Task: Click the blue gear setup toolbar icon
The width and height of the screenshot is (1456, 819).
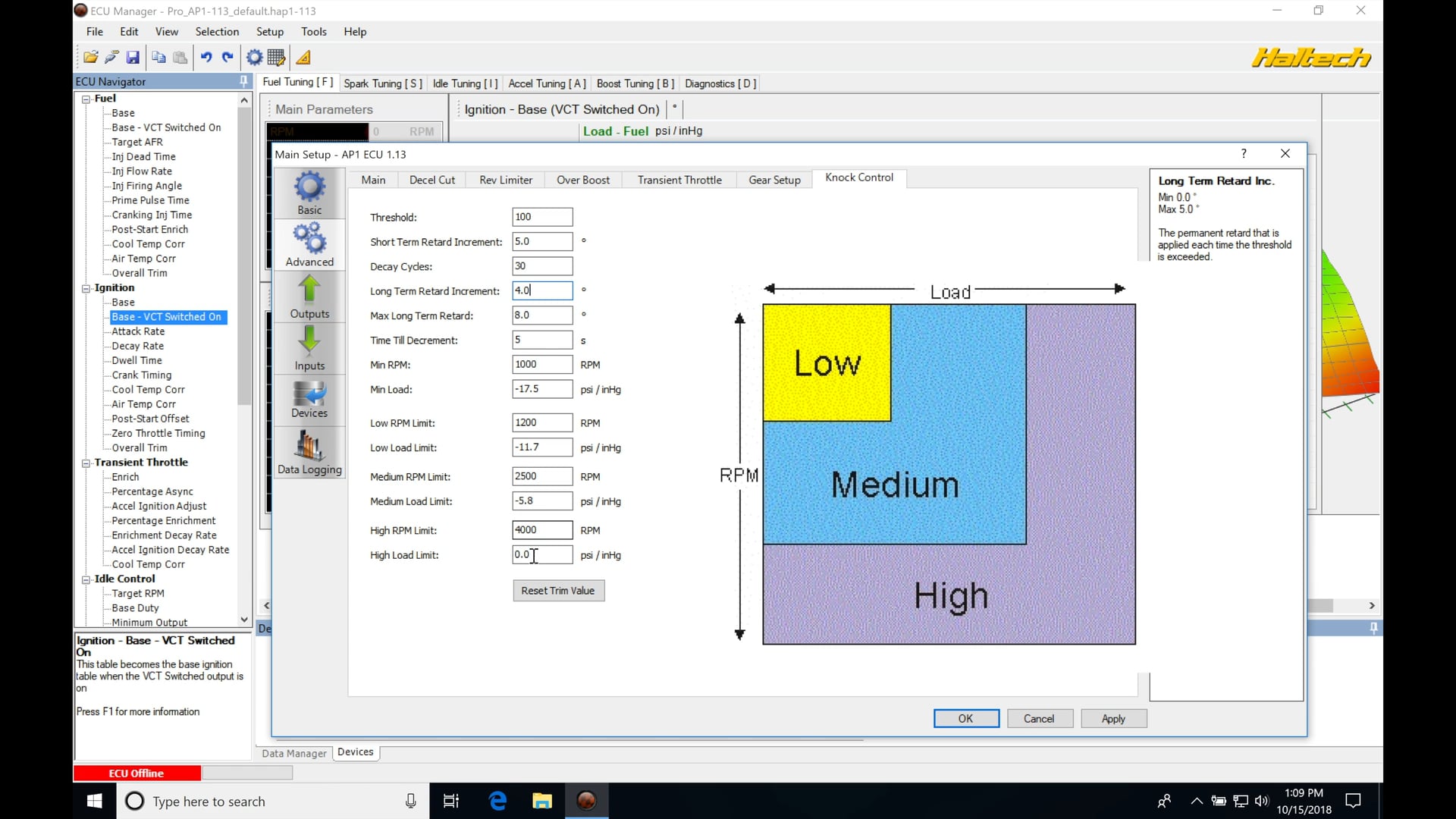Action: click(x=255, y=57)
